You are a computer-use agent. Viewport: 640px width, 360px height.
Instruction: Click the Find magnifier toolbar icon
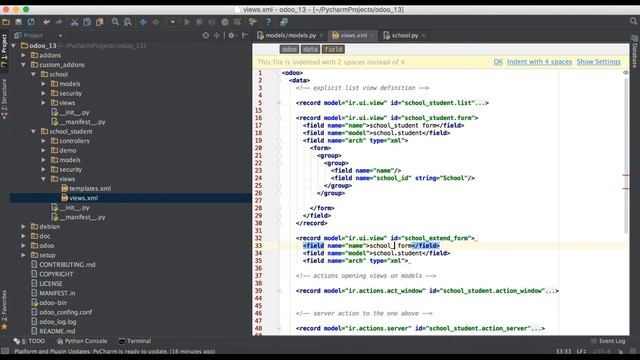115,22
